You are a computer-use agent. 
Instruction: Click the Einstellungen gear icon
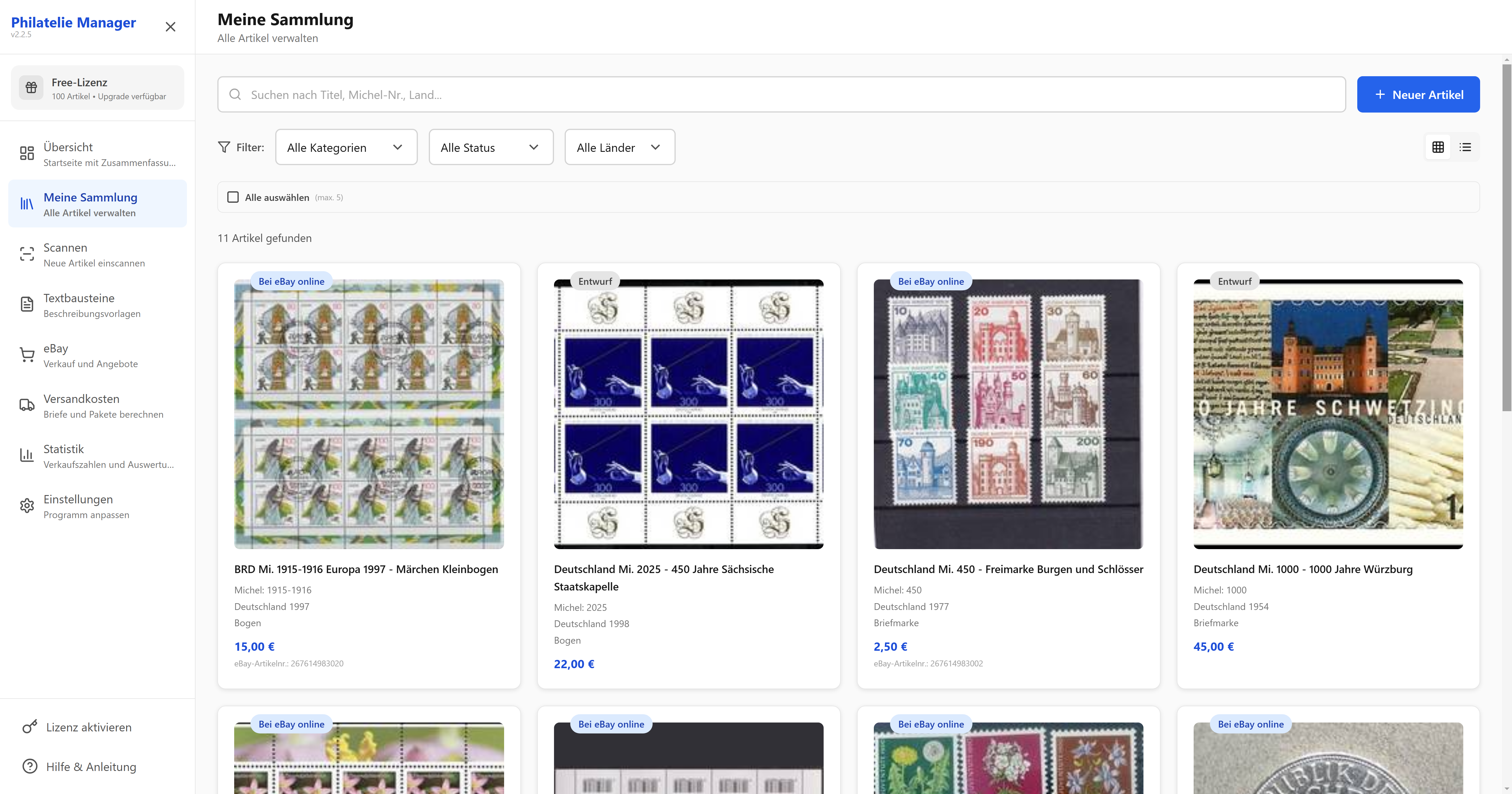(x=27, y=506)
